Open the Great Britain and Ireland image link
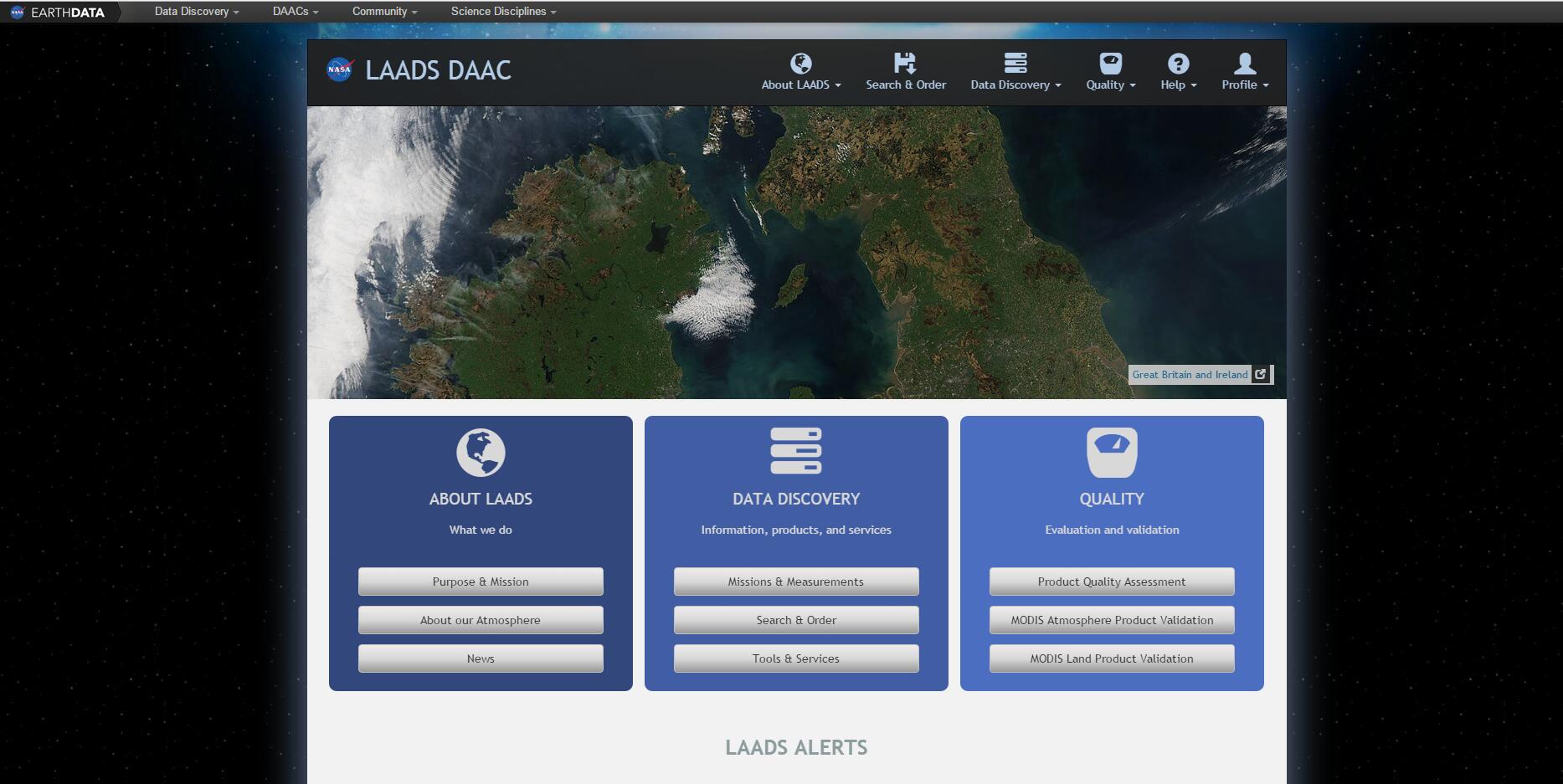The image size is (1563, 784). [1190, 375]
